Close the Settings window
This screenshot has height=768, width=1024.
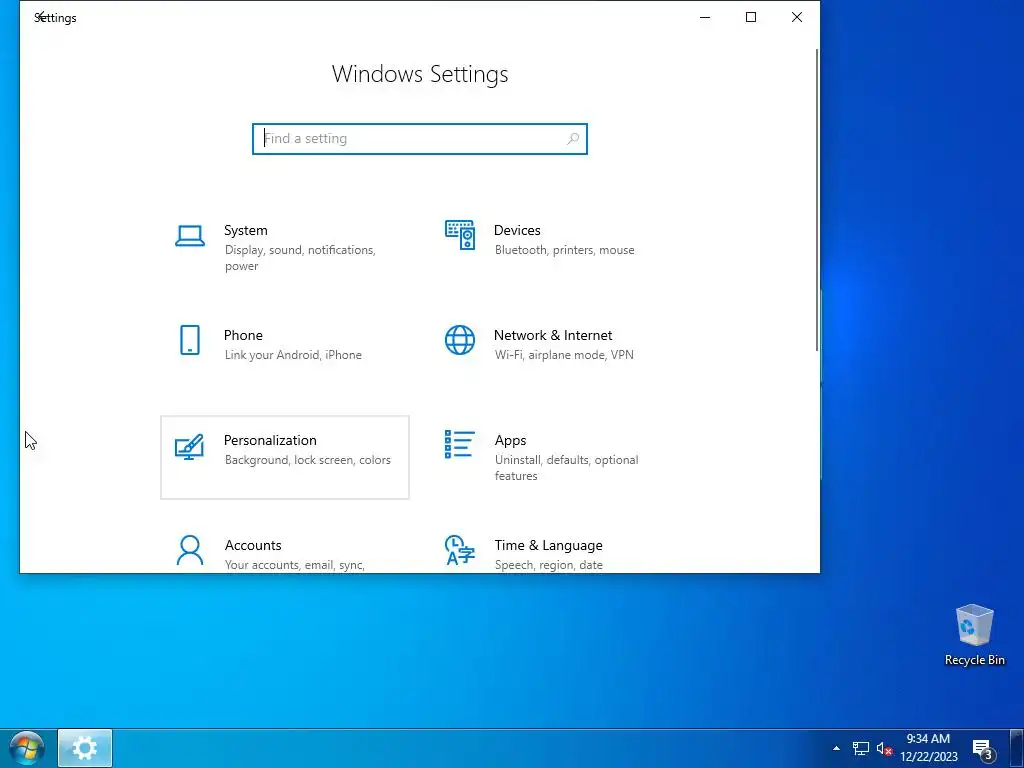tap(797, 17)
